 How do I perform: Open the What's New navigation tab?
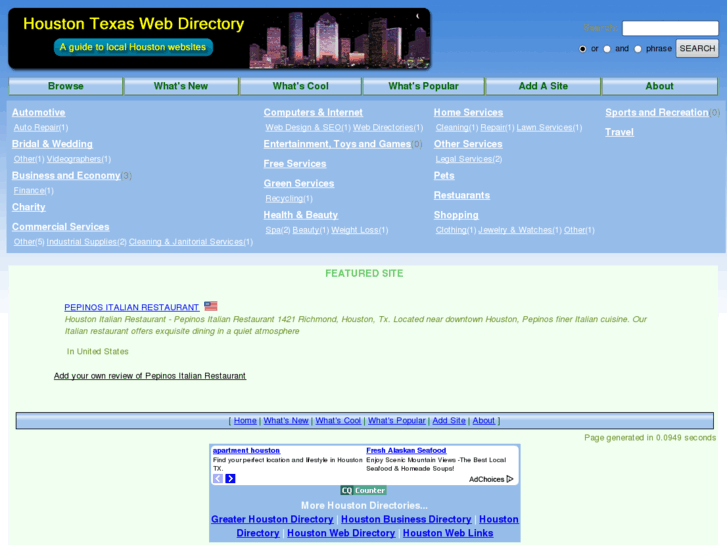point(181,86)
